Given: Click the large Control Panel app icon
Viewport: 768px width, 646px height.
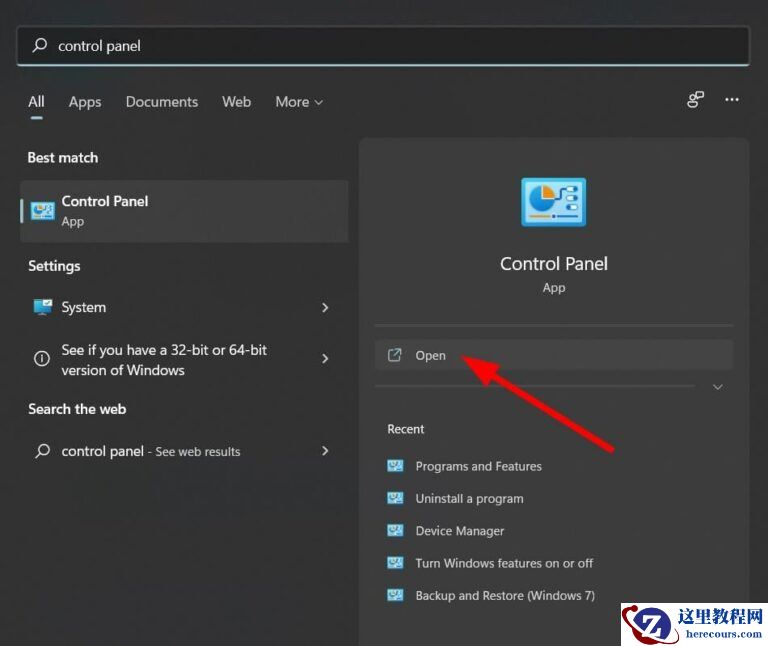Looking at the screenshot, I should (x=553, y=202).
